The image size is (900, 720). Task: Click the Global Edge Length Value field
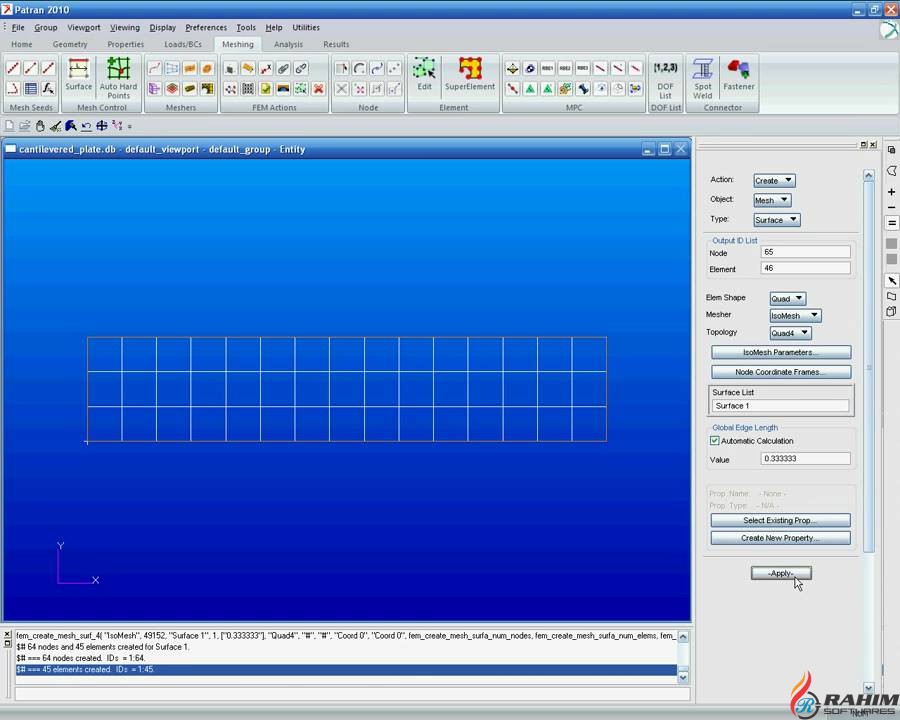click(805, 459)
